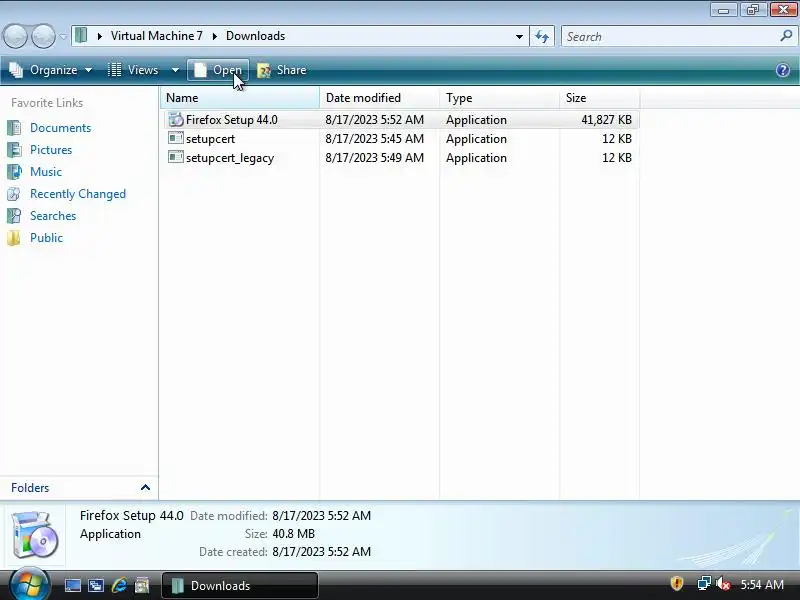Click the 5:45 AM date cell
Image resolution: width=800 pixels, height=600 pixels.
[374, 139]
